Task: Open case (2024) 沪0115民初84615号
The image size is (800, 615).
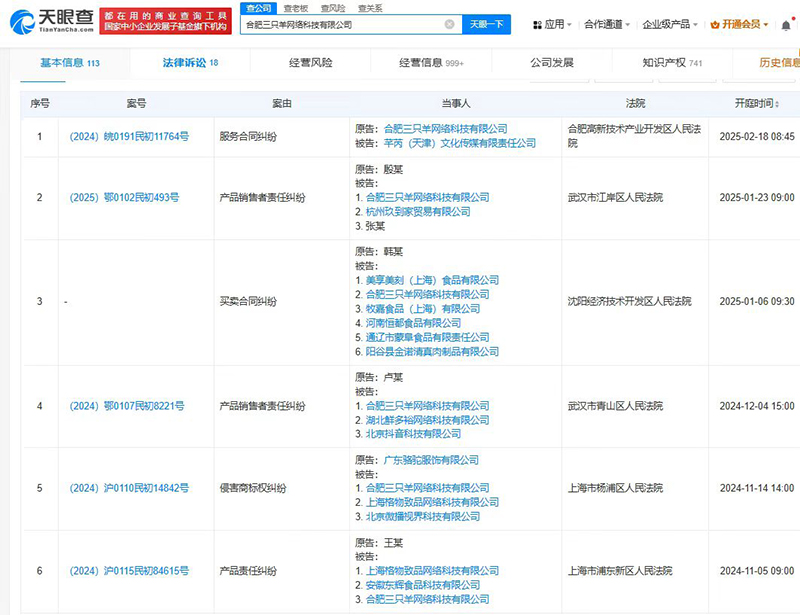Action: 129,571
